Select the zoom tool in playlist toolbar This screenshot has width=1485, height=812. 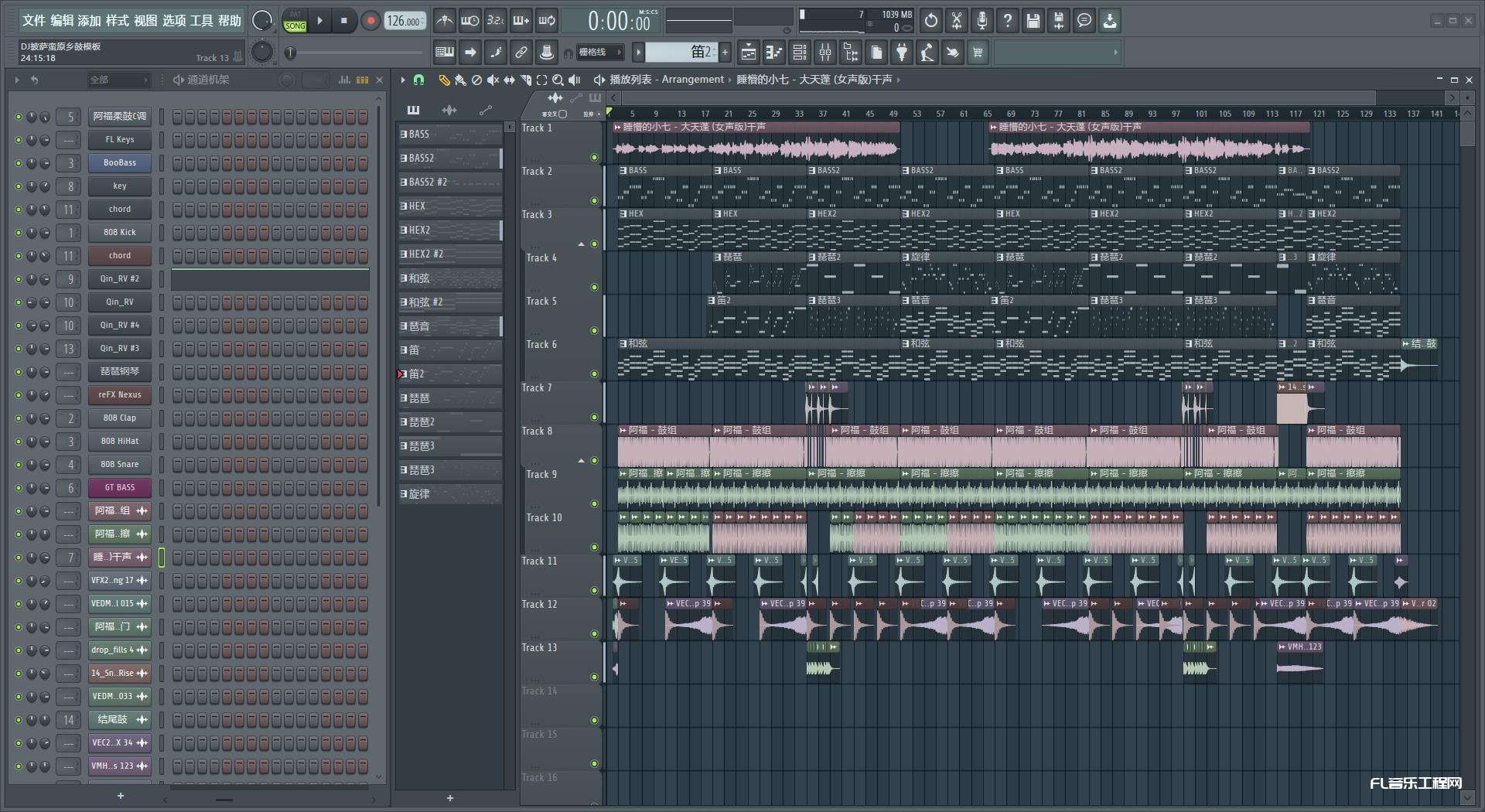pyautogui.click(x=558, y=80)
